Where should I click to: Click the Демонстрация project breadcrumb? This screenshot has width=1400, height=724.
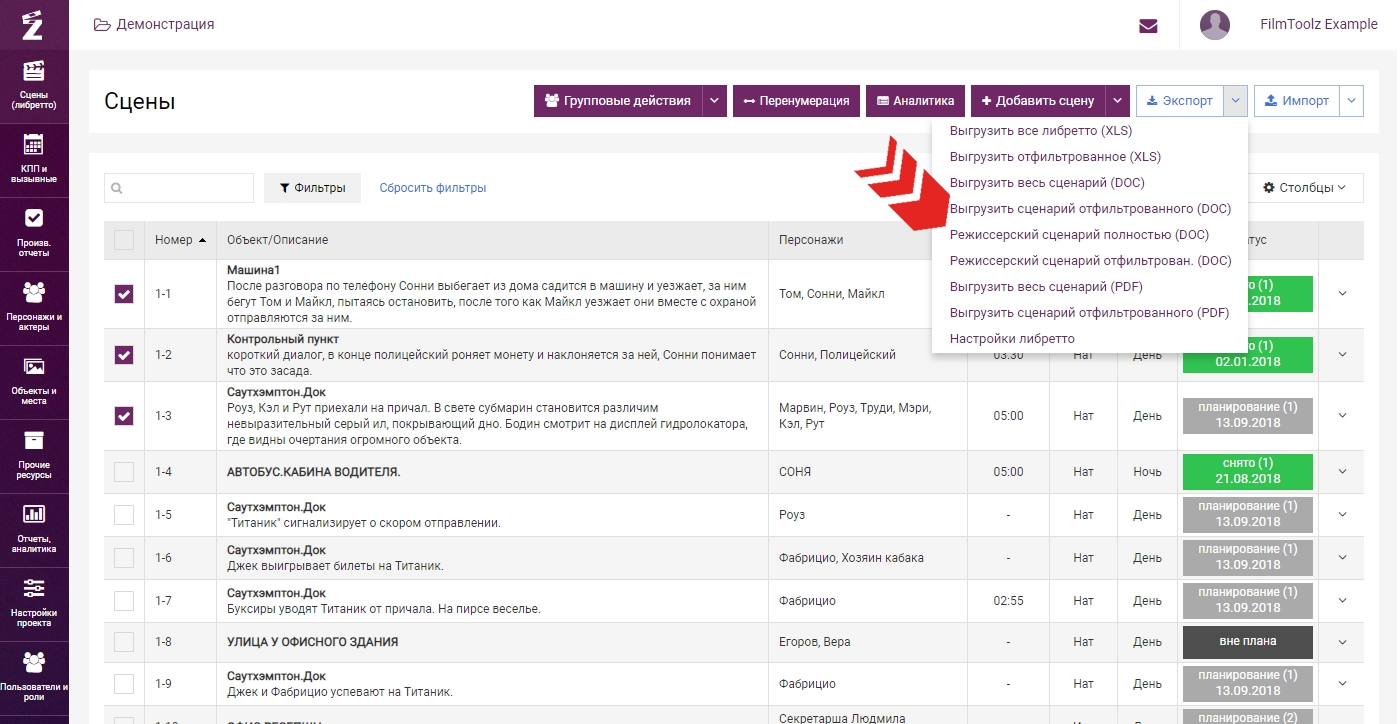[x=165, y=24]
